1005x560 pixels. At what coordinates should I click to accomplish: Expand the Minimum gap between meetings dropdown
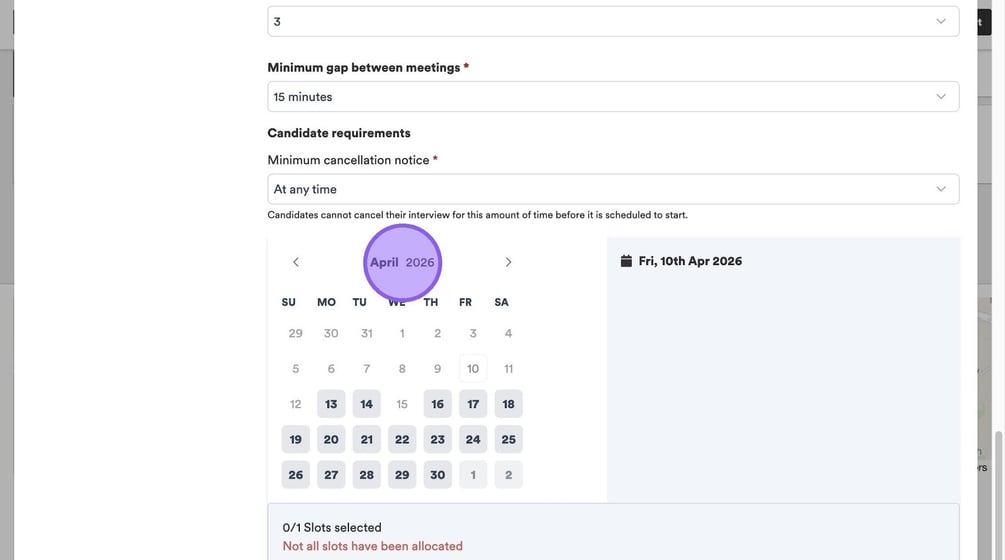coord(613,97)
